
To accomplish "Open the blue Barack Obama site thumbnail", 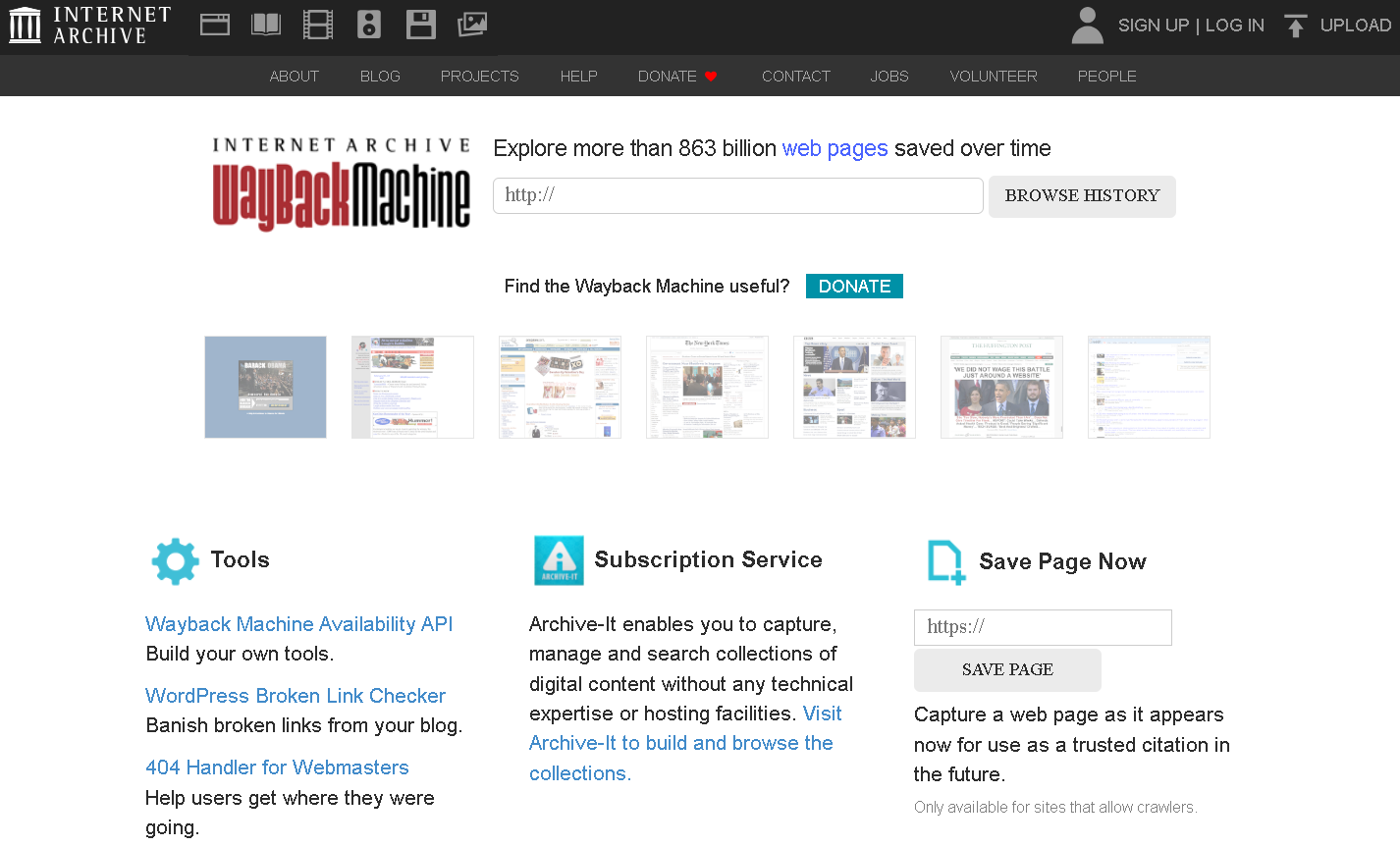I will click(x=265, y=387).
